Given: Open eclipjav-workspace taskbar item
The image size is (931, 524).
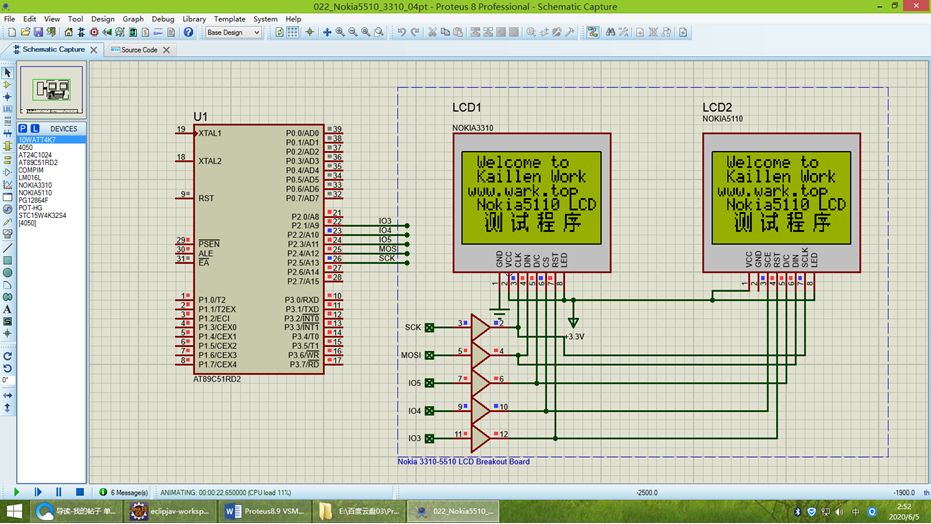Looking at the screenshot, I should click(x=170, y=511).
